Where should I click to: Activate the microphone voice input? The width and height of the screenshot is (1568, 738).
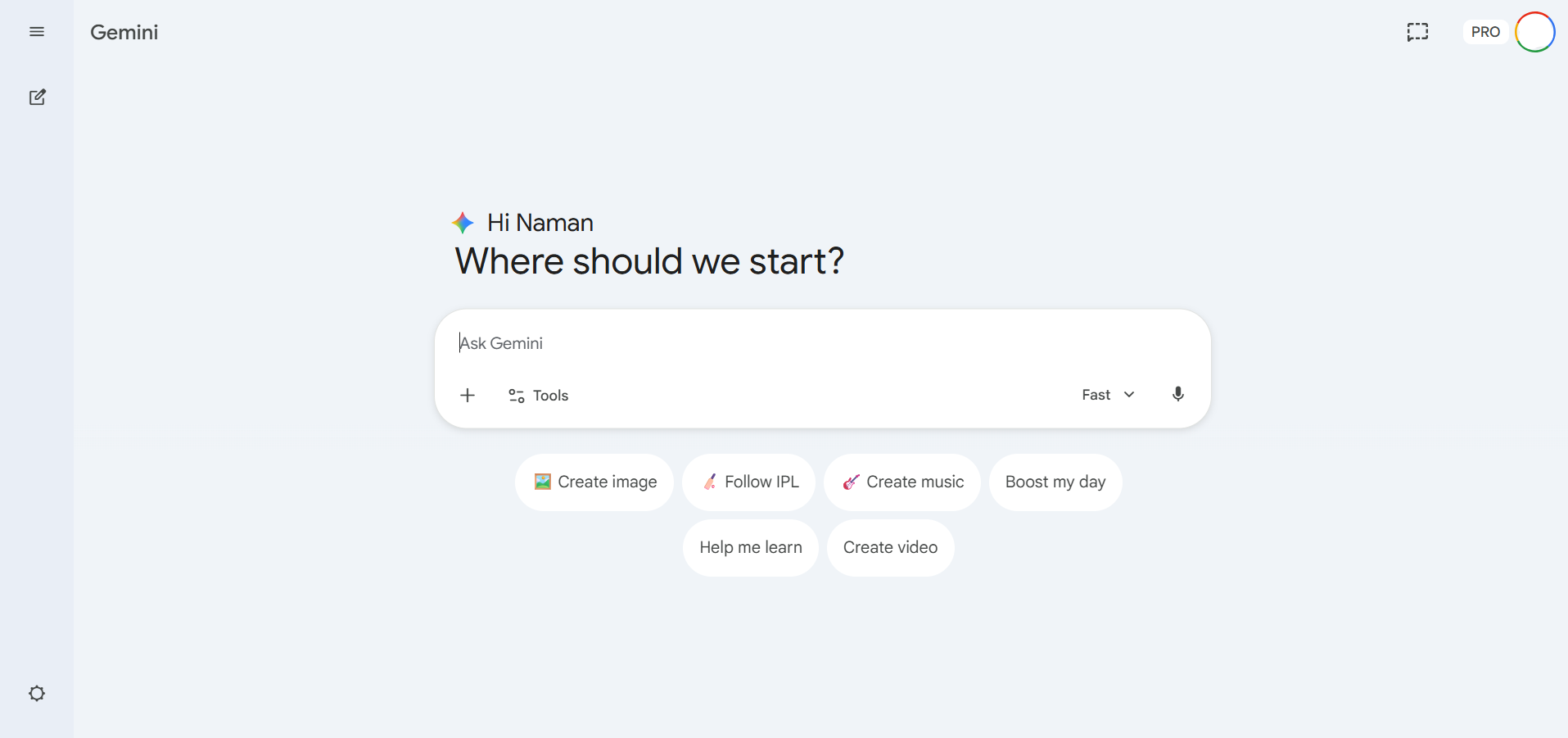pos(1177,395)
